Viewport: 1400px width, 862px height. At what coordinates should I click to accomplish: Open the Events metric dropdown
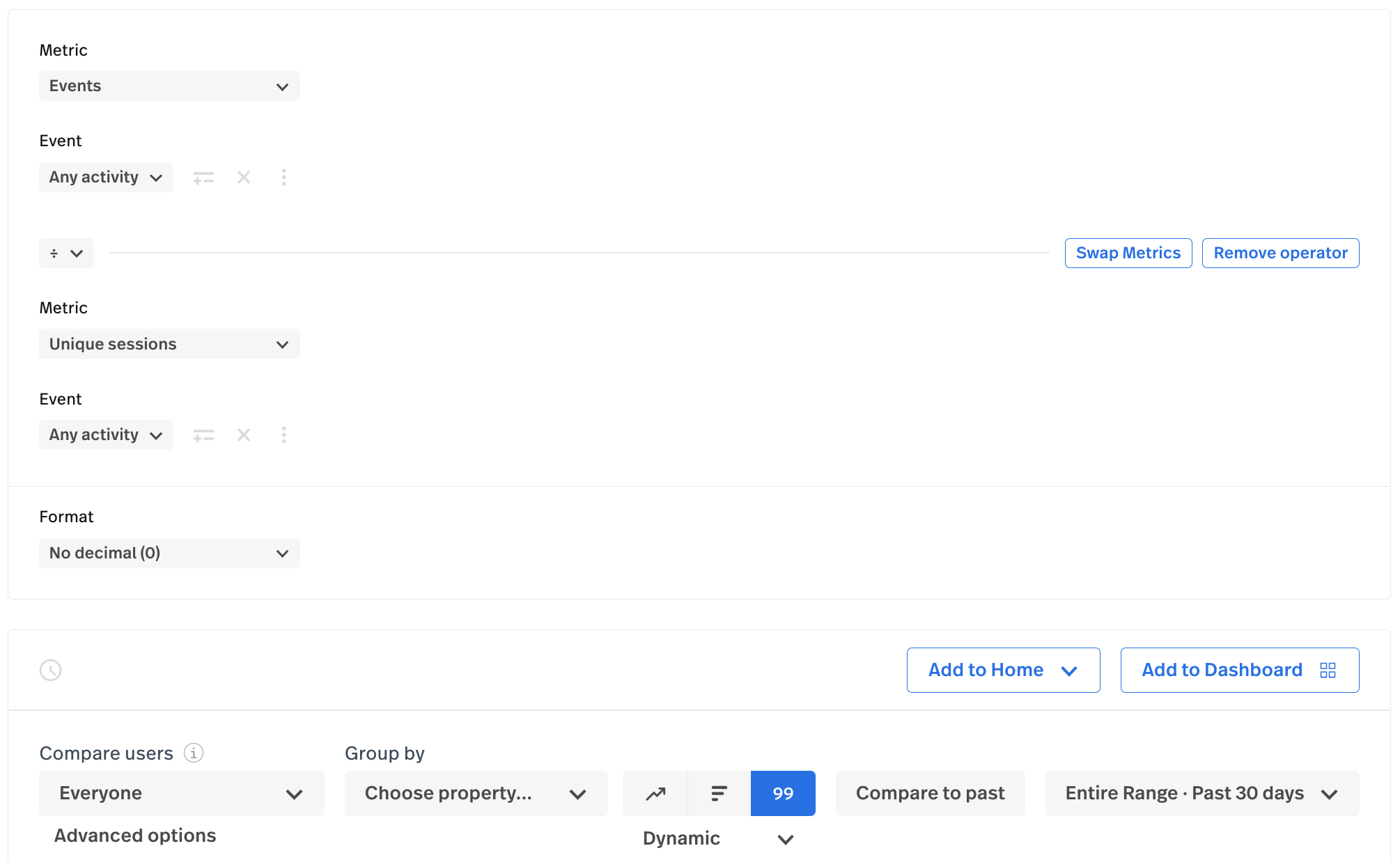[169, 86]
